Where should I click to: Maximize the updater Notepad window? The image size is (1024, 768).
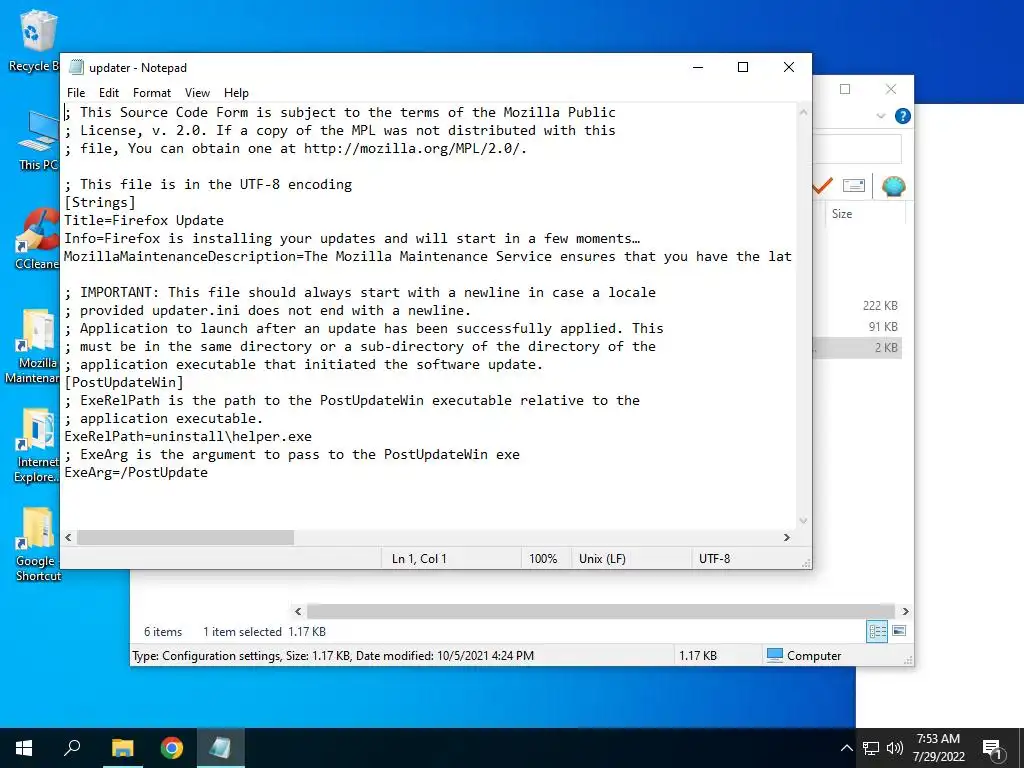[x=743, y=67]
